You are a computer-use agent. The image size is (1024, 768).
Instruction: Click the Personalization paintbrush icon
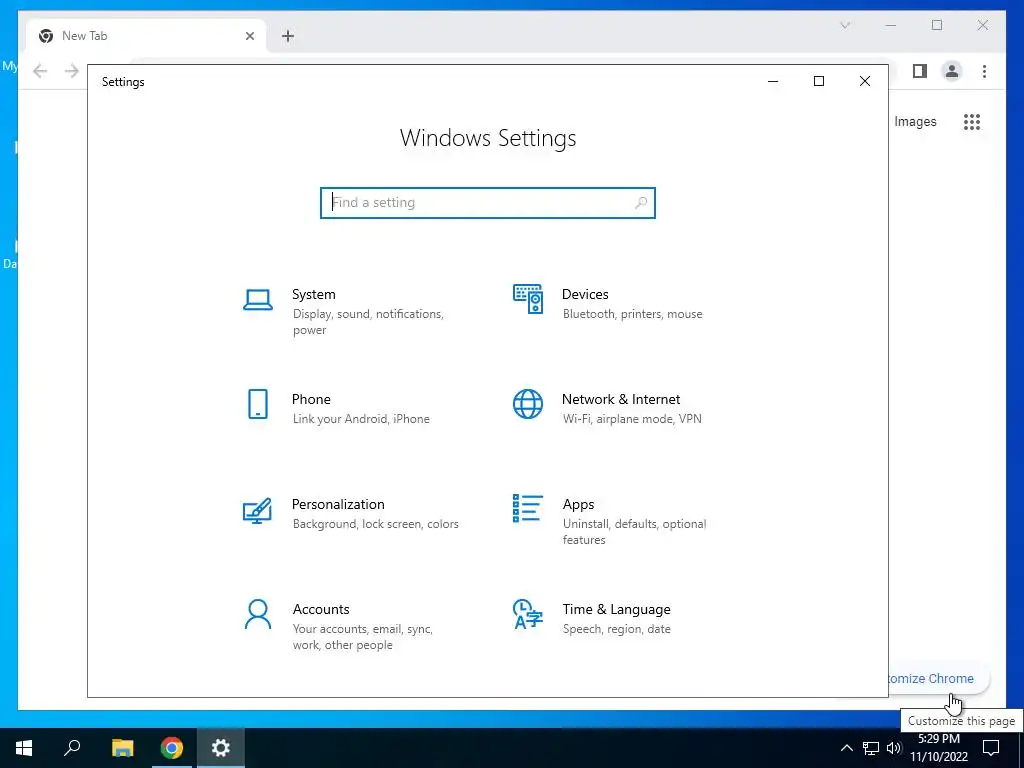257,511
